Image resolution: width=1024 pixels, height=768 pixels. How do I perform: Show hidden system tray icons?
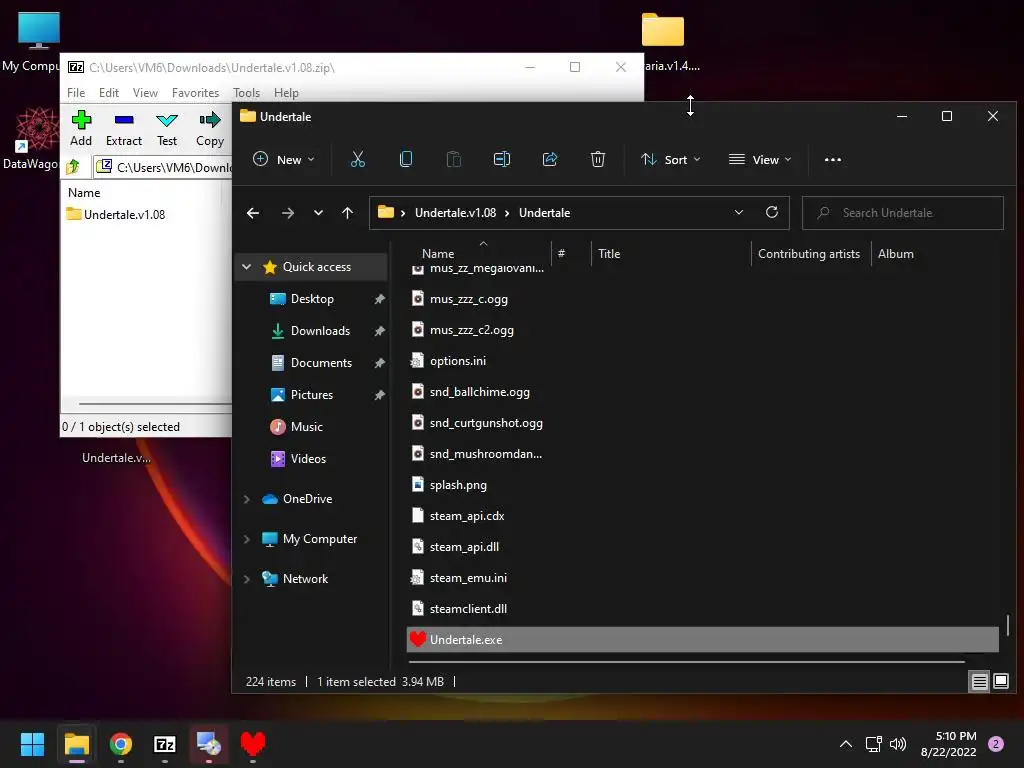point(846,744)
